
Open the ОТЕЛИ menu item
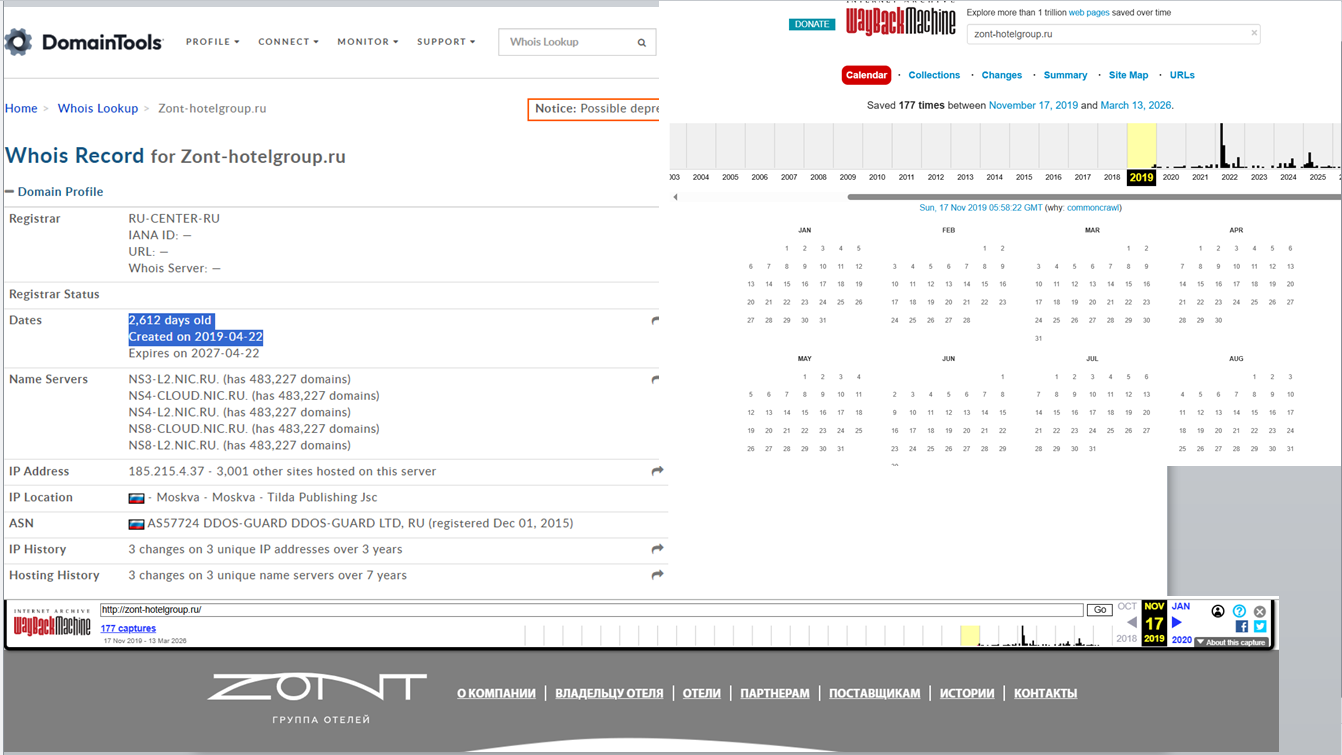coord(702,693)
